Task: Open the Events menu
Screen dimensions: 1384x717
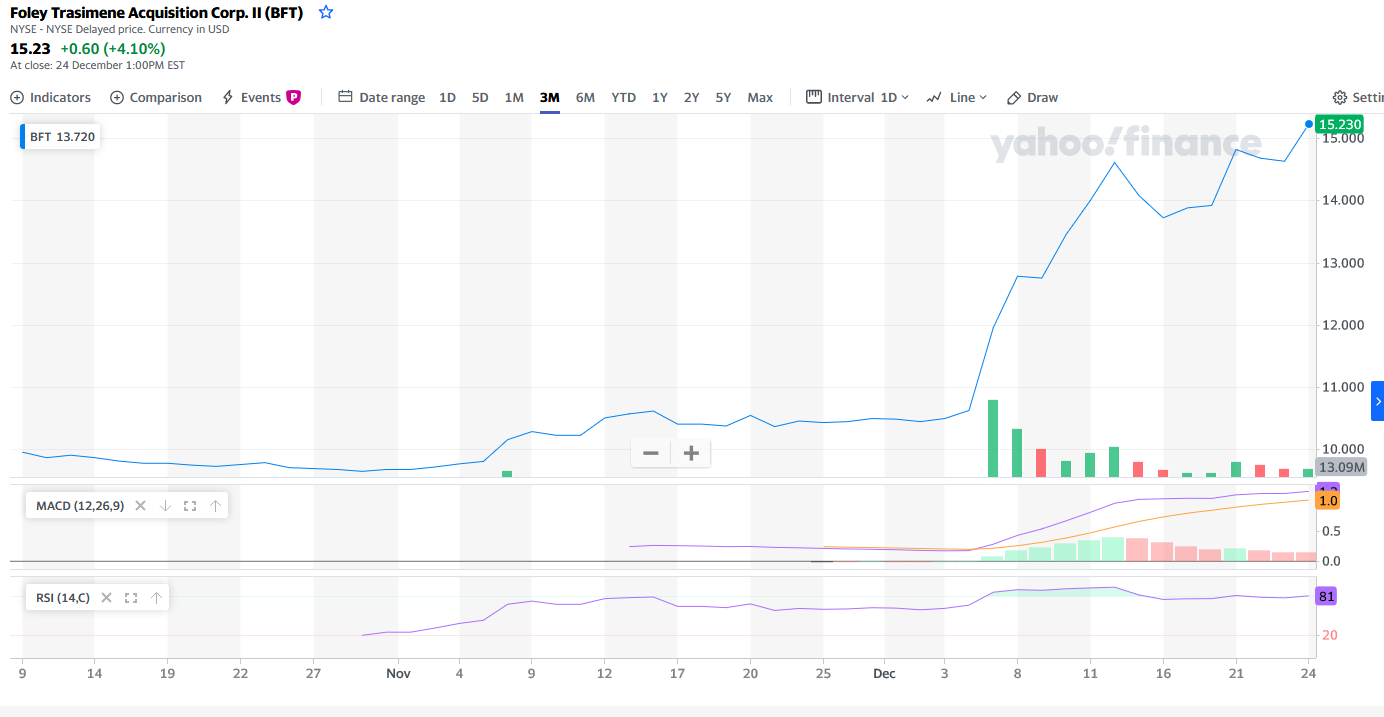Action: 260,97
